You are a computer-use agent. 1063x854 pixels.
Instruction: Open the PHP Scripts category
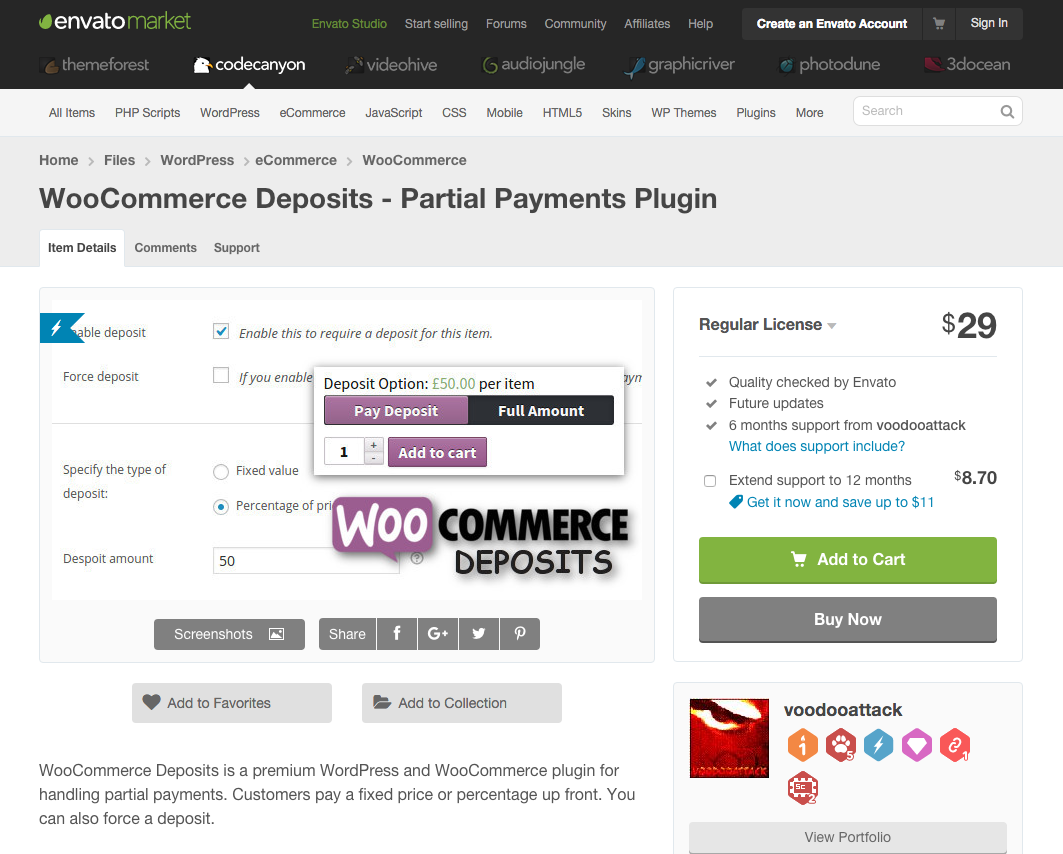point(147,113)
